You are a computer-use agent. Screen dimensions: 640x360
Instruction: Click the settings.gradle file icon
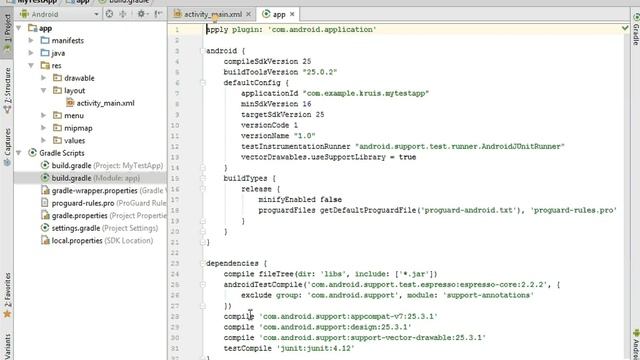click(45, 228)
